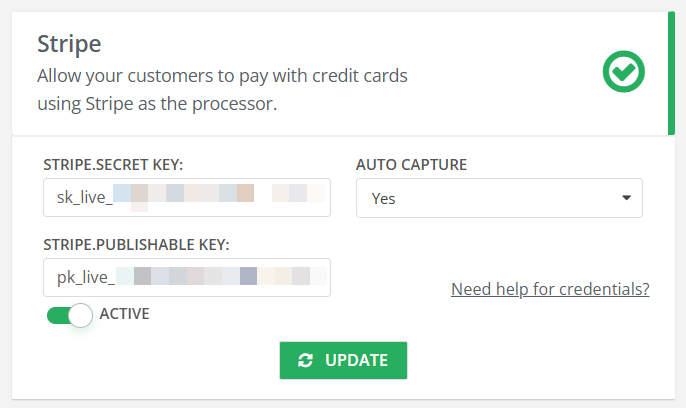686x408 pixels.
Task: Click the ACTIVE label beside the toggle
Action: tap(125, 313)
